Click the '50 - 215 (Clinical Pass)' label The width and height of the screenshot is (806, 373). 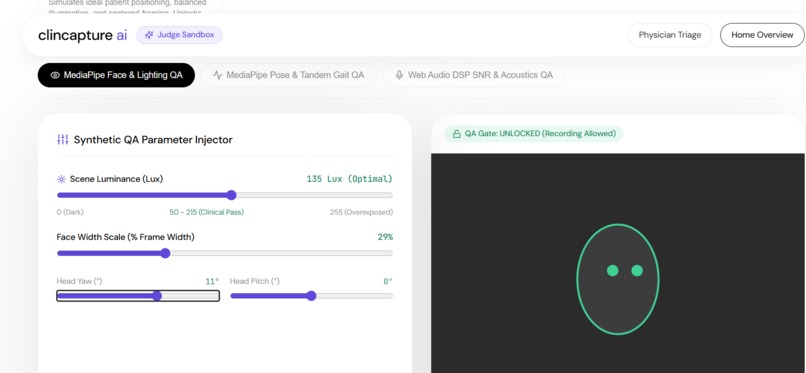[x=207, y=212]
